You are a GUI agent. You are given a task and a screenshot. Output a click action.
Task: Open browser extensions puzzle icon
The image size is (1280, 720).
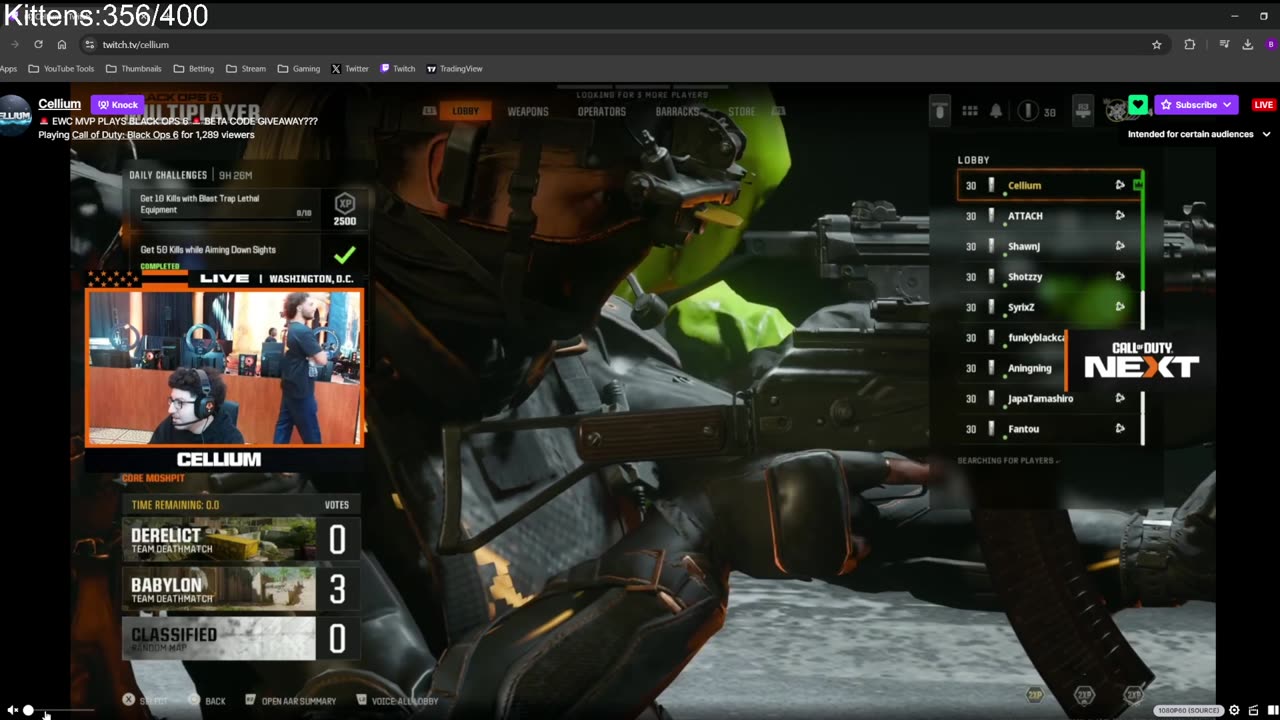[x=1189, y=44]
